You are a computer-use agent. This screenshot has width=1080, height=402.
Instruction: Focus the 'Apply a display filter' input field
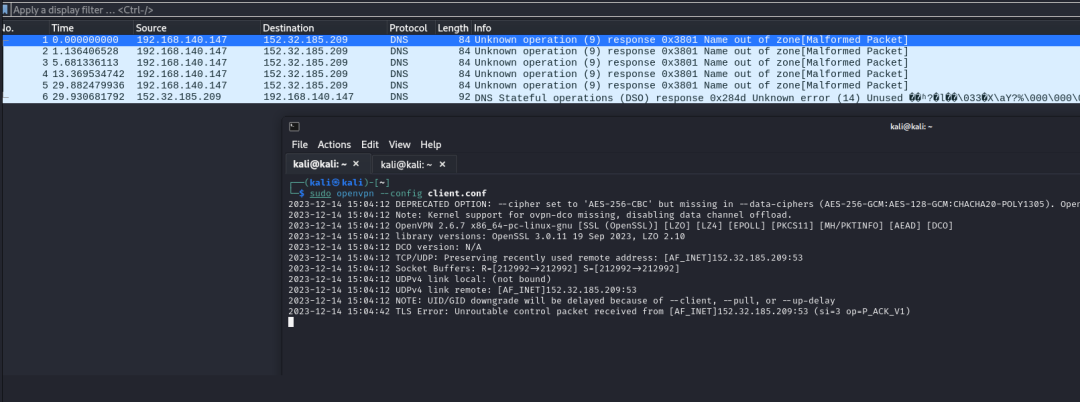(544, 10)
